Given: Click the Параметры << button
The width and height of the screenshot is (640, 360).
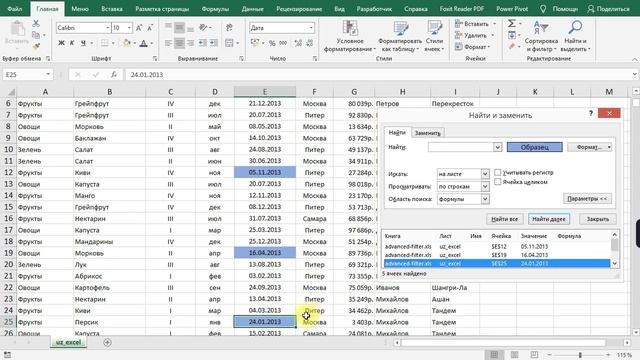Looking at the screenshot, I should [x=587, y=199].
